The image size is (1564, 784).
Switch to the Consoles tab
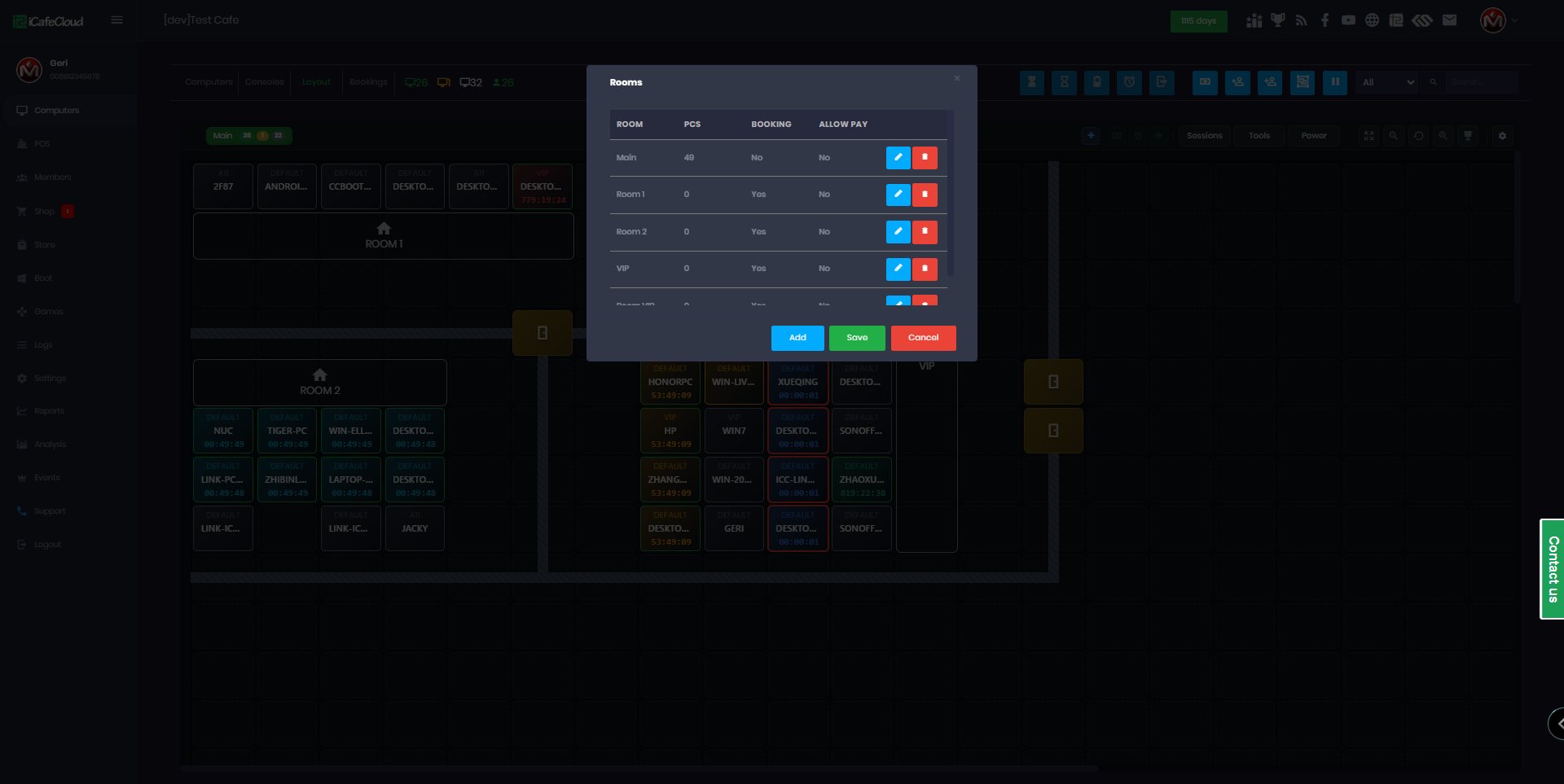265,82
